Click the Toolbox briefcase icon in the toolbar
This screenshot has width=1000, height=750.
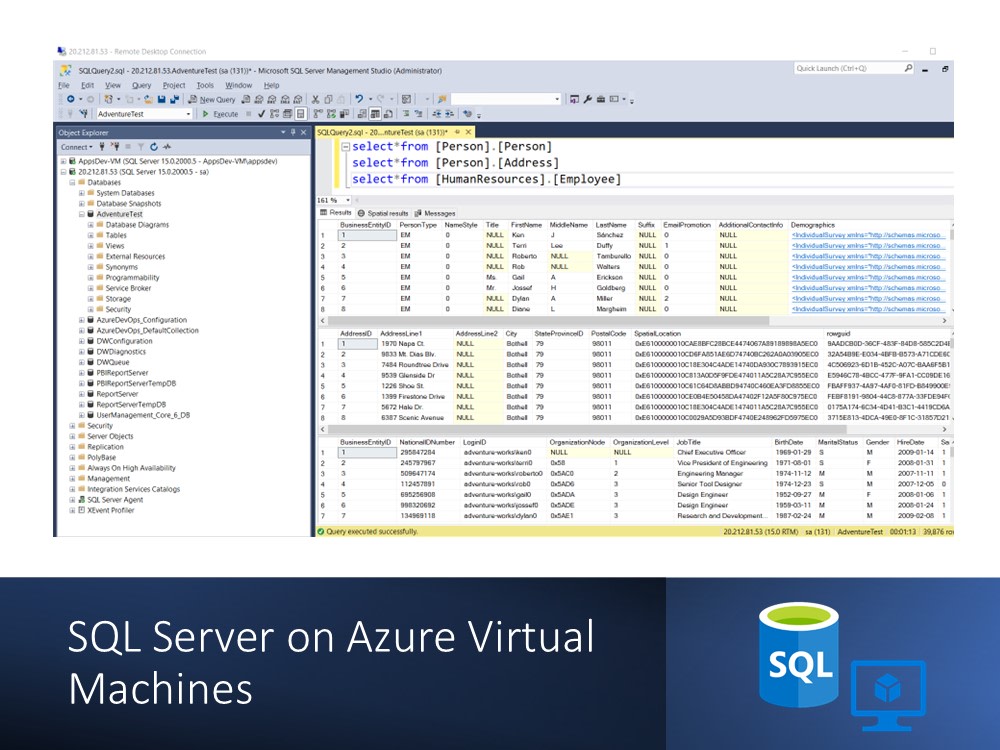pos(601,99)
